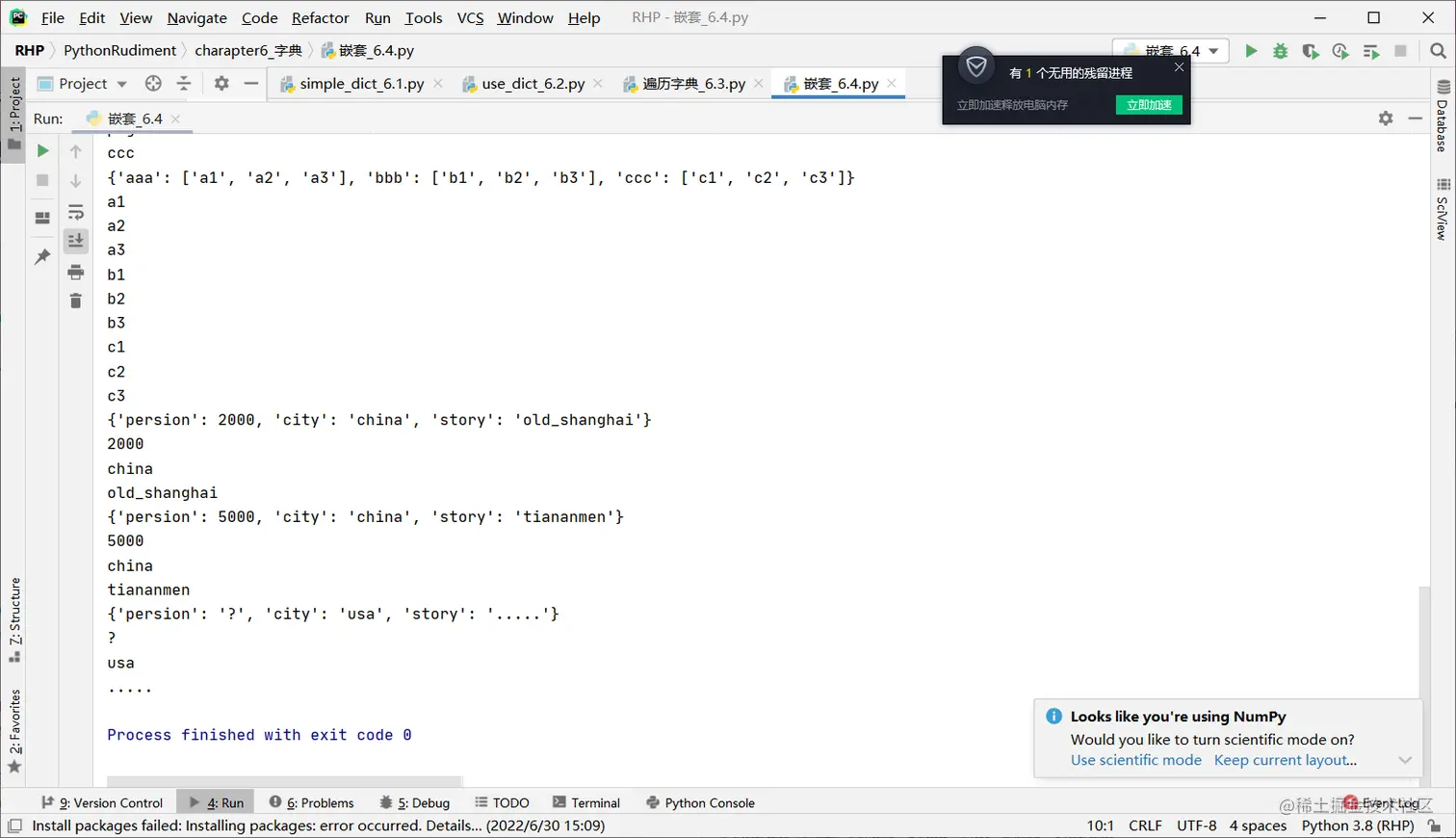Screen dimensions: 1456x838
Task: Stop the process in Run panel
Action: (42, 180)
